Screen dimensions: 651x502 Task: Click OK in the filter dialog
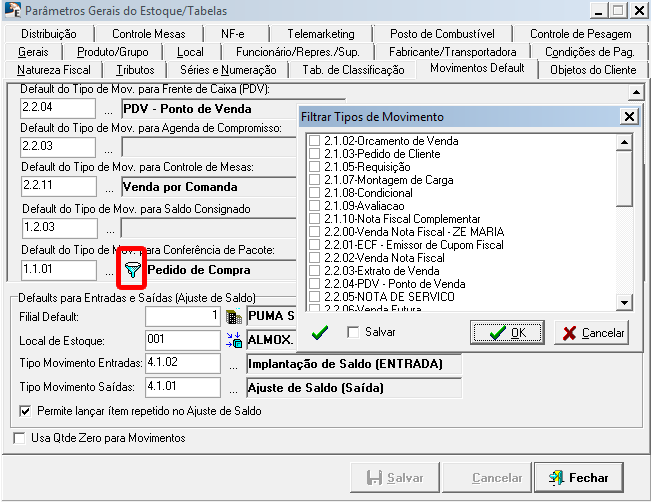(507, 333)
